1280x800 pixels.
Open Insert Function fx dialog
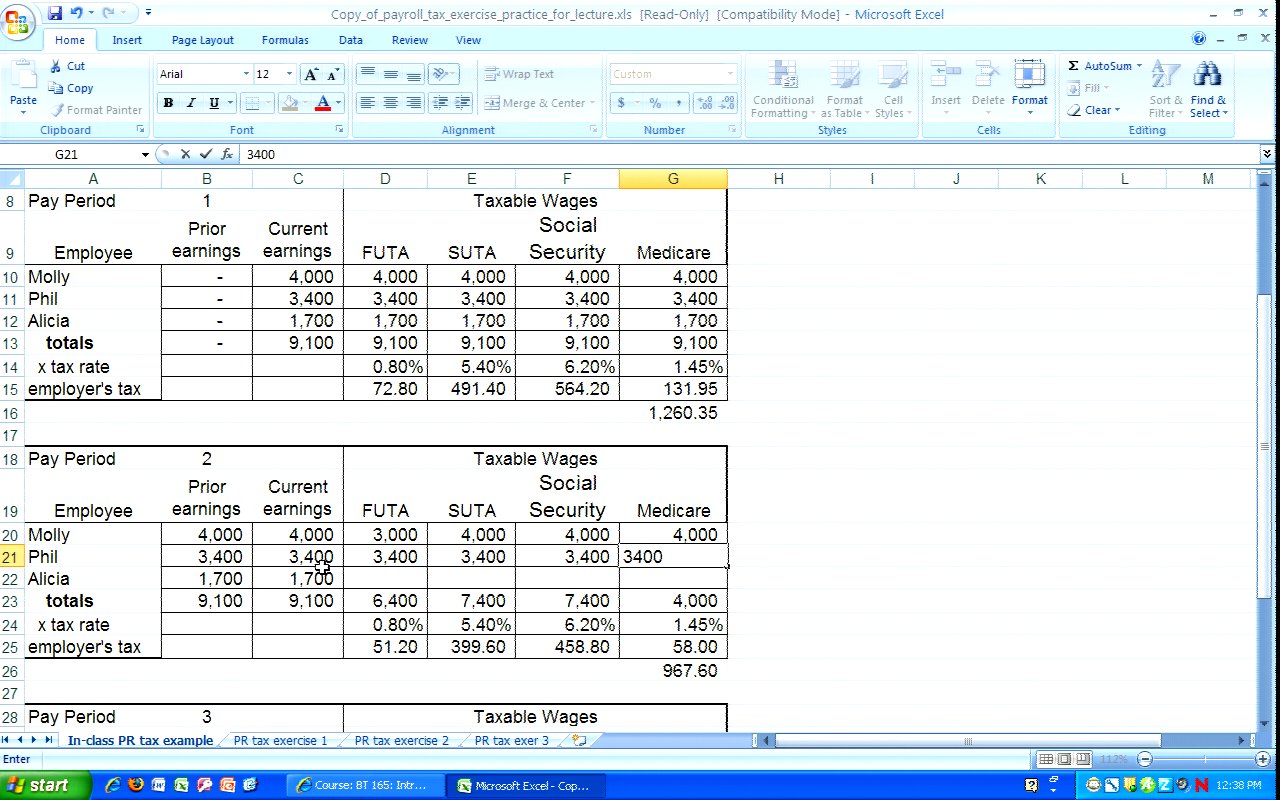click(227, 154)
